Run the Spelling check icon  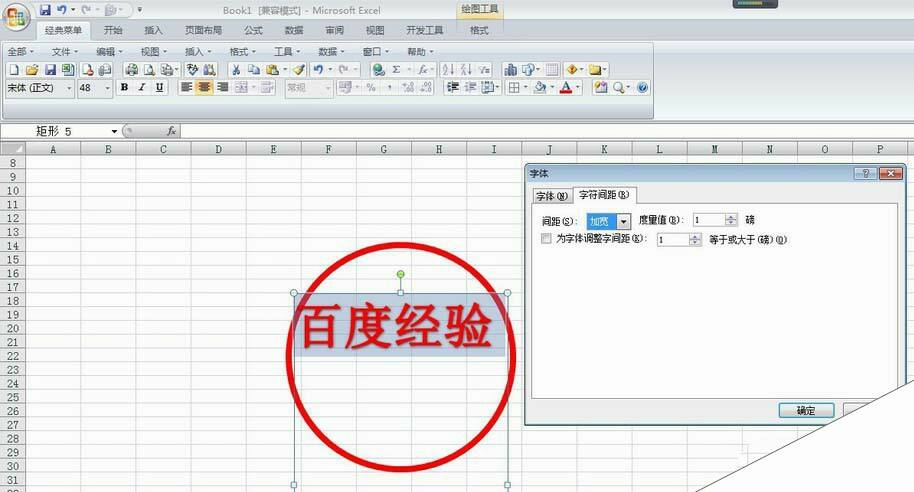[192, 70]
